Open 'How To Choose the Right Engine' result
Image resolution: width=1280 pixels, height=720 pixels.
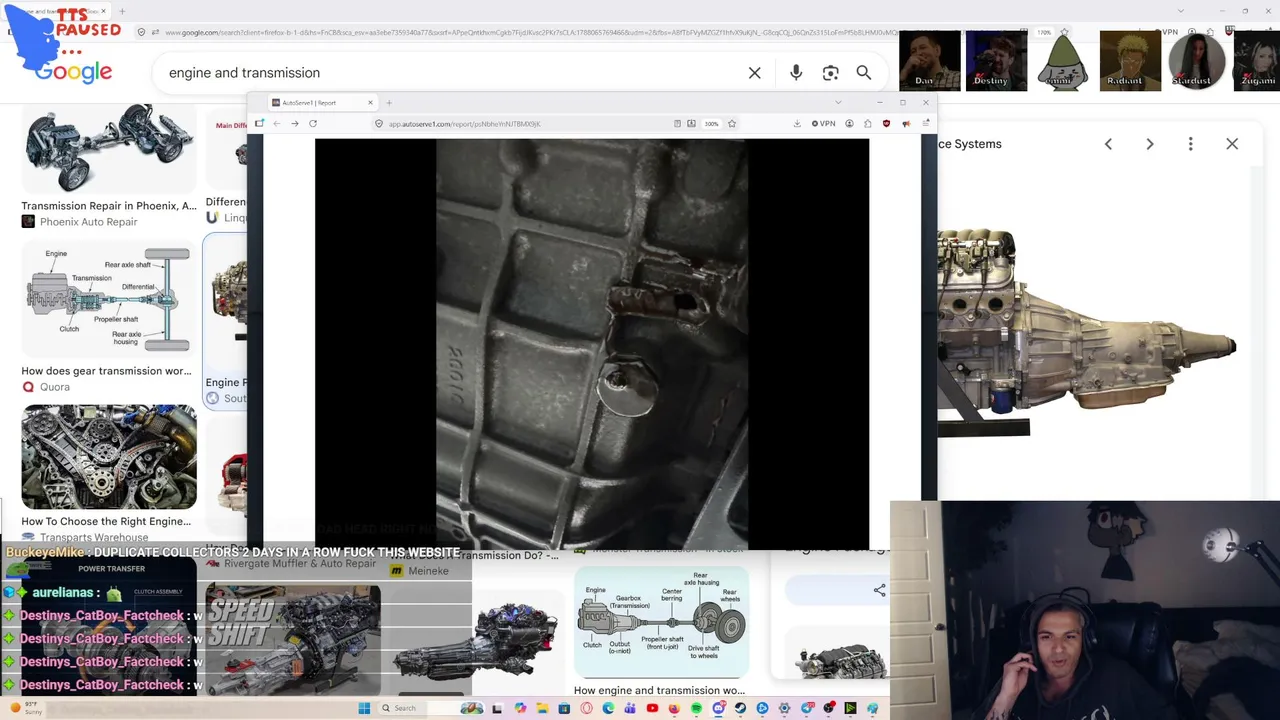[x=106, y=521]
